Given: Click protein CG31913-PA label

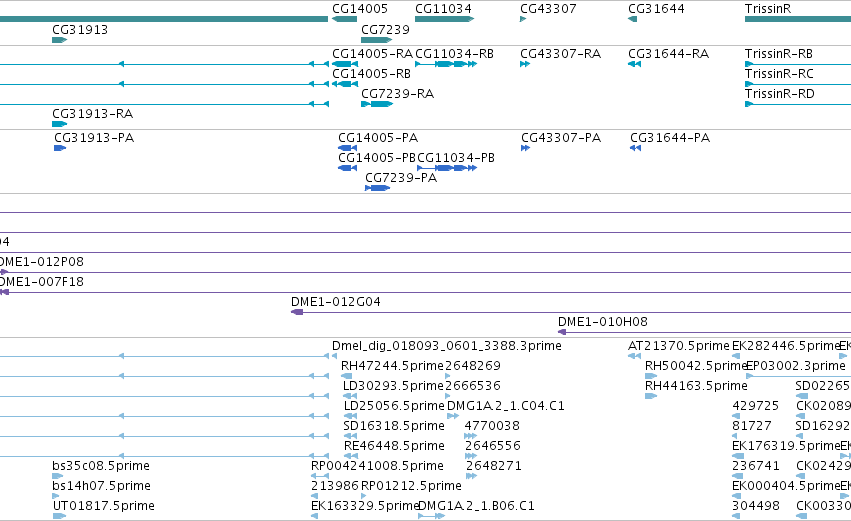Looking at the screenshot, I should point(94,138).
